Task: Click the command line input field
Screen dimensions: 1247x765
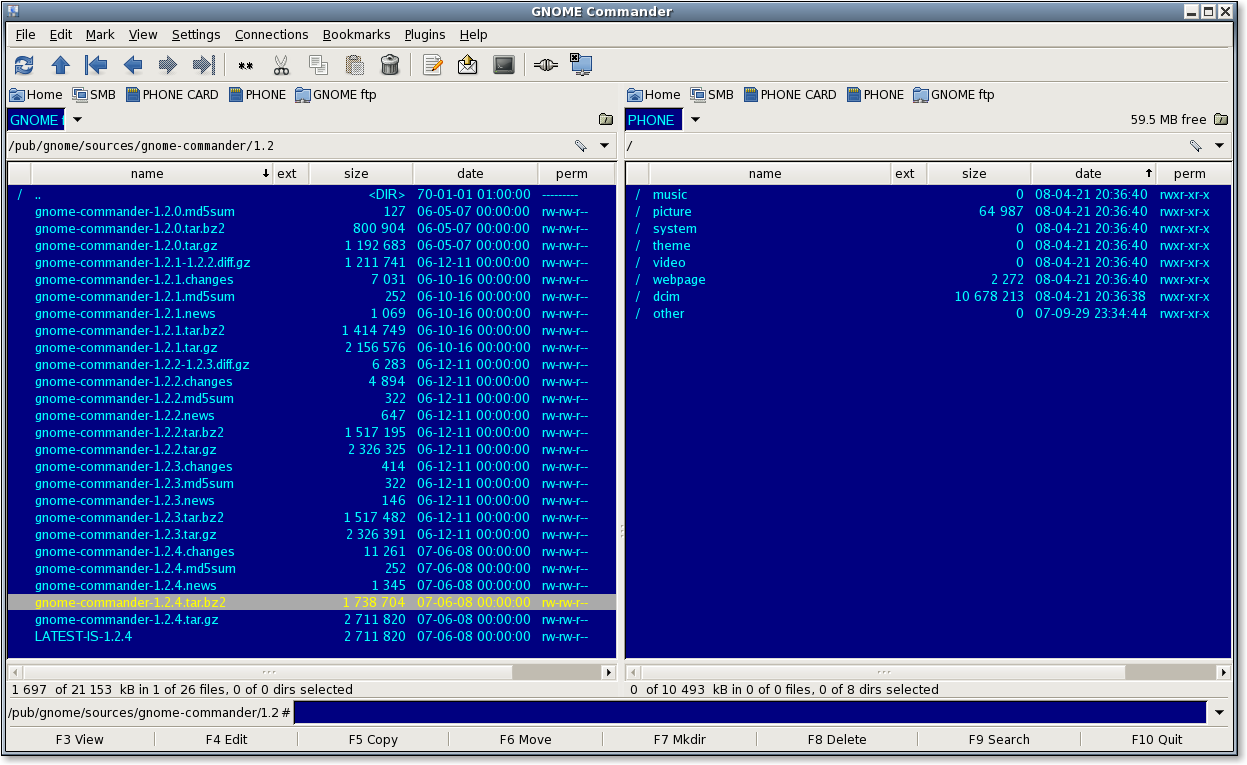Action: pyautogui.click(x=750, y=713)
